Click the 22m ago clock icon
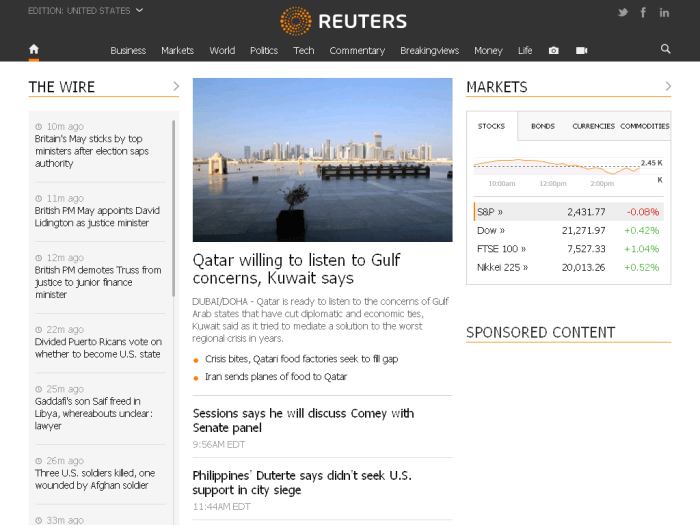Screen dimensions: 700x525 (x=39, y=330)
